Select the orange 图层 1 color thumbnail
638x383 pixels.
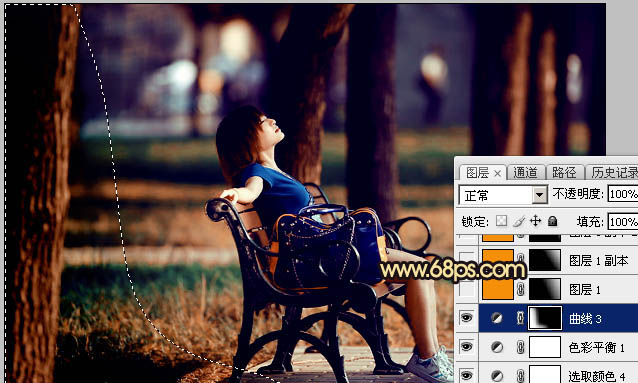tap(498, 289)
